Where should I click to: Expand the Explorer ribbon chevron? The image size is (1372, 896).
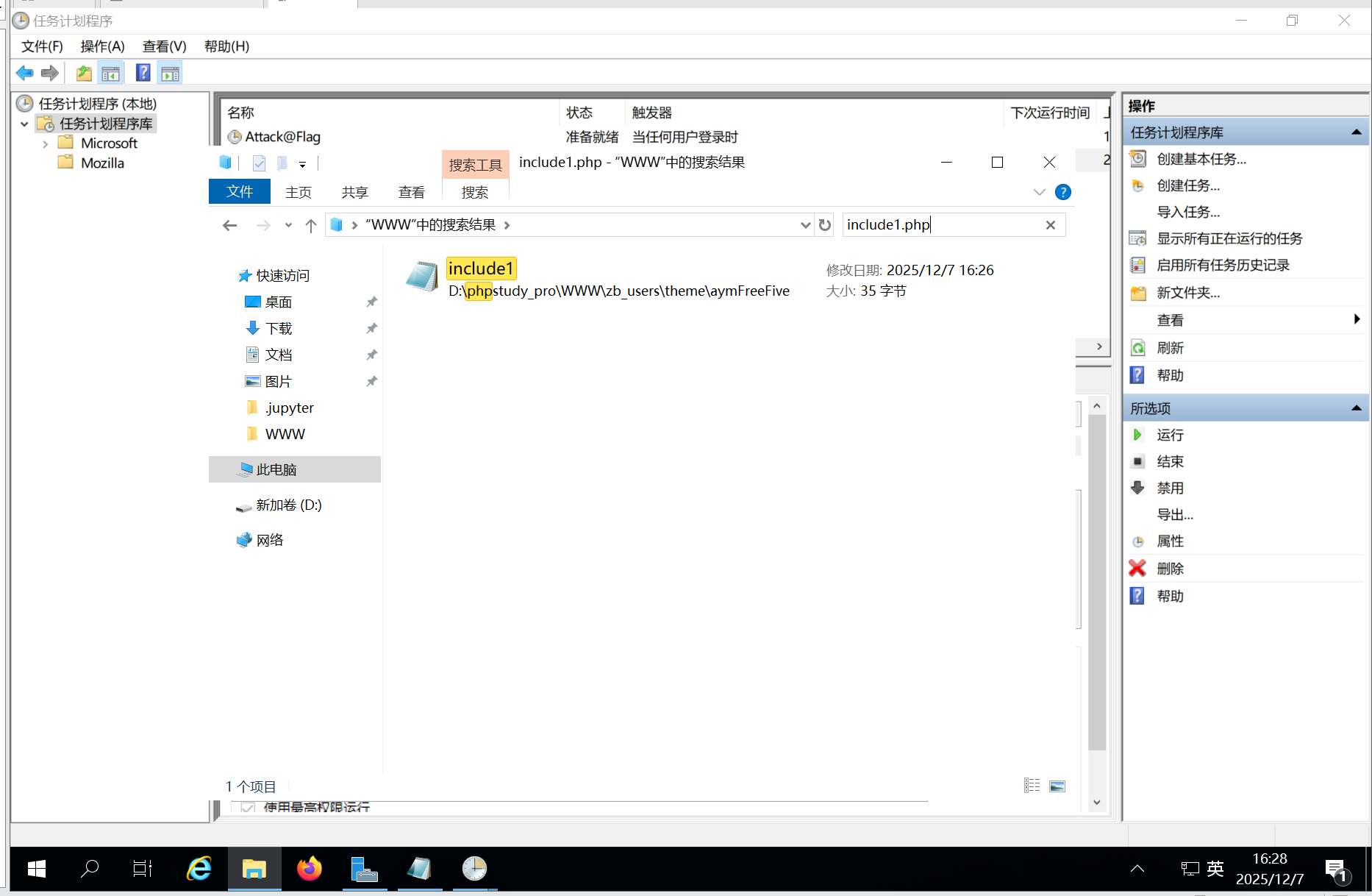[x=1039, y=192]
